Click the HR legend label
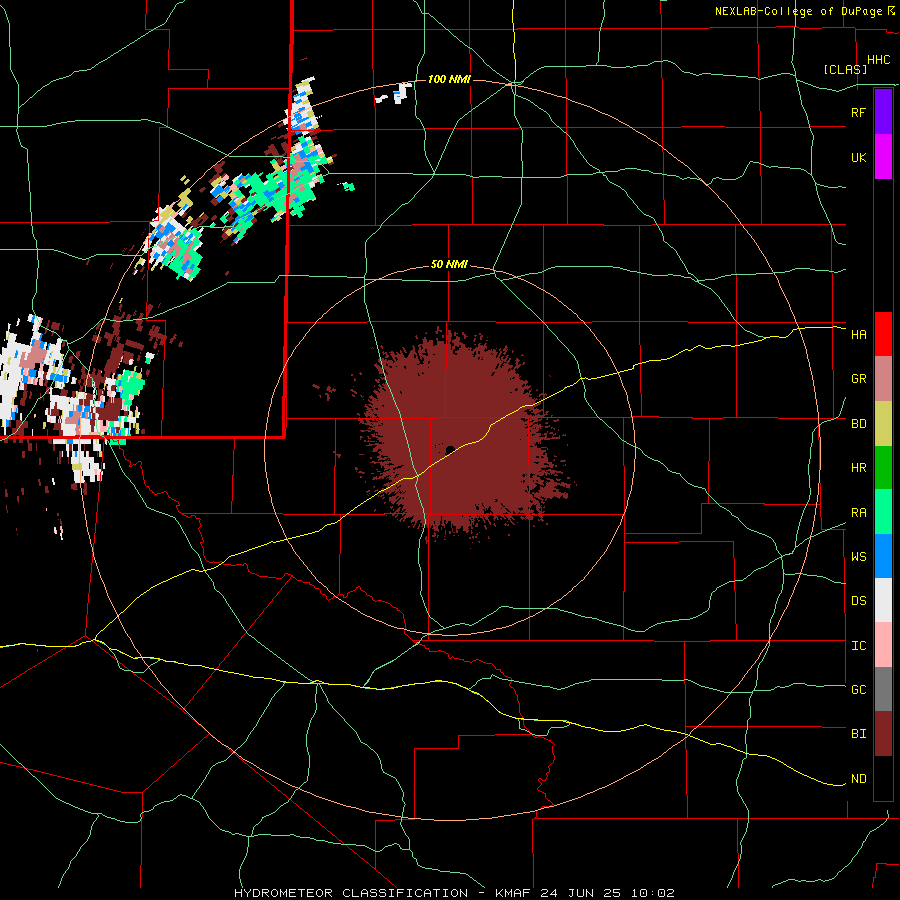 858,468
